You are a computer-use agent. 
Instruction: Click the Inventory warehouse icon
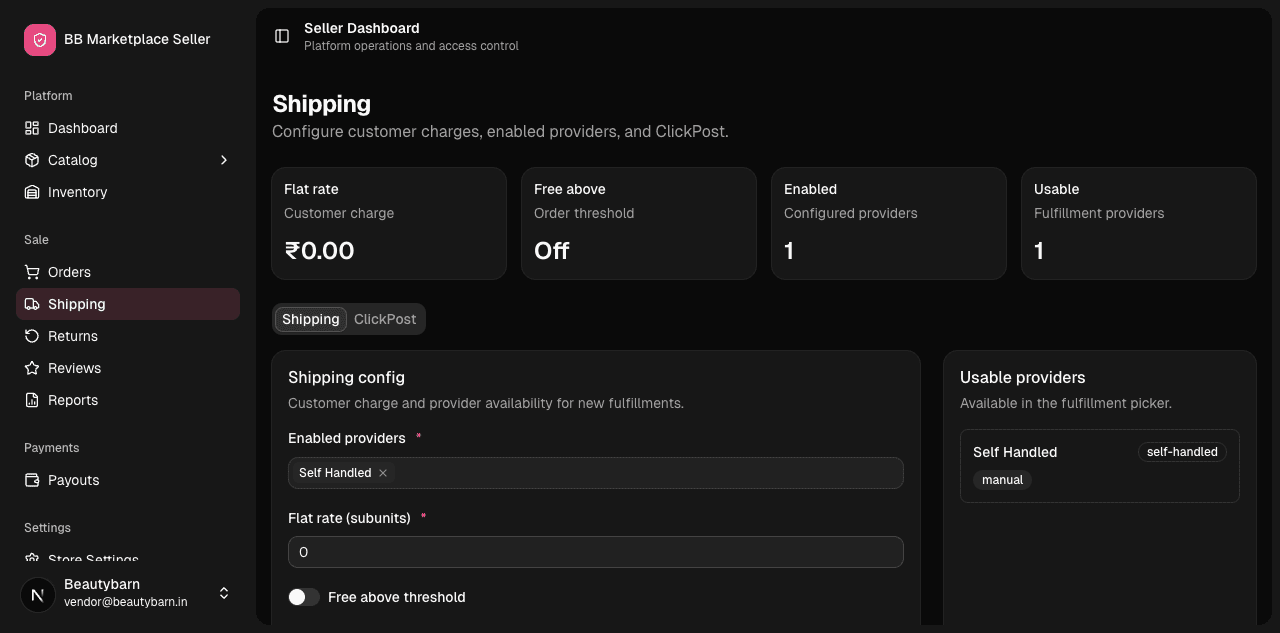[x=32, y=192]
